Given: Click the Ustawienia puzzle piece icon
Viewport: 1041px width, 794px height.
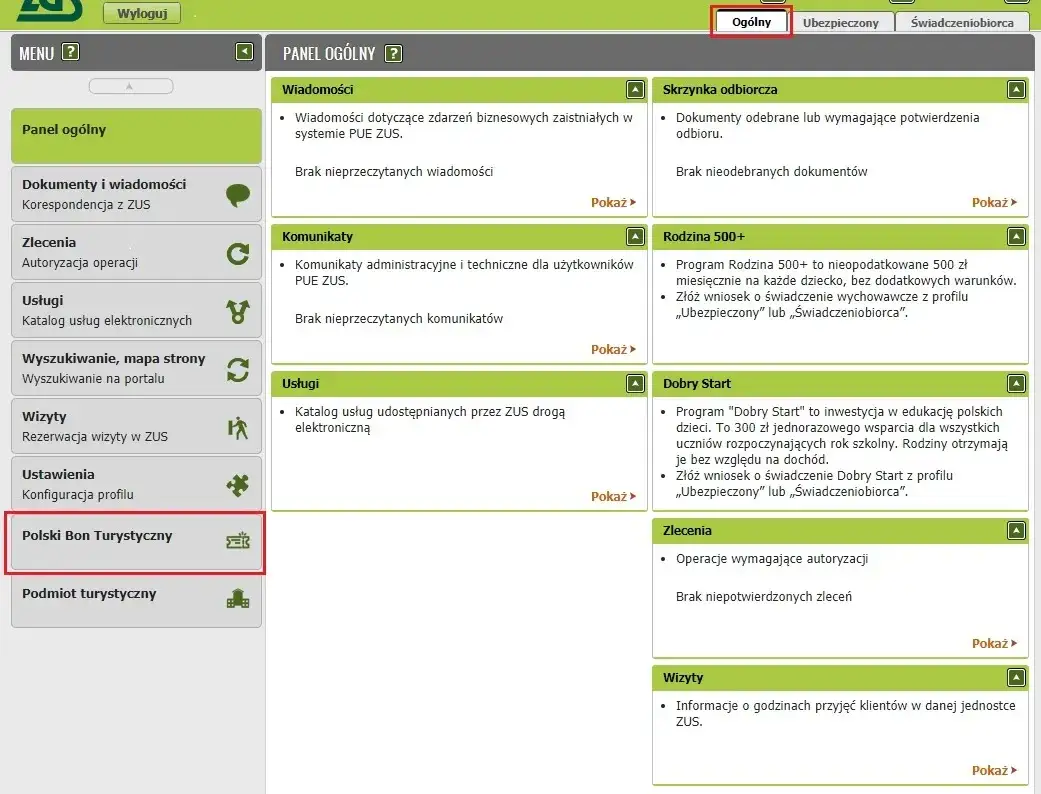Looking at the screenshot, I should click(238, 485).
